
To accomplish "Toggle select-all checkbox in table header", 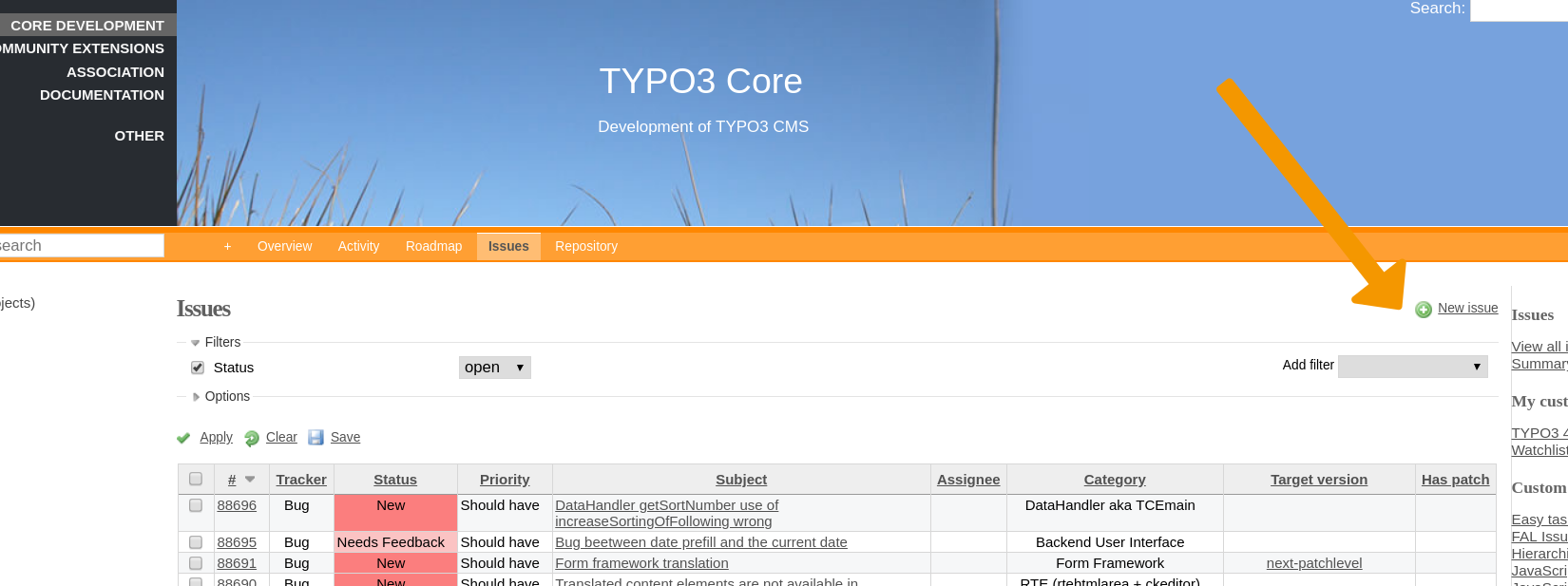I will [196, 479].
